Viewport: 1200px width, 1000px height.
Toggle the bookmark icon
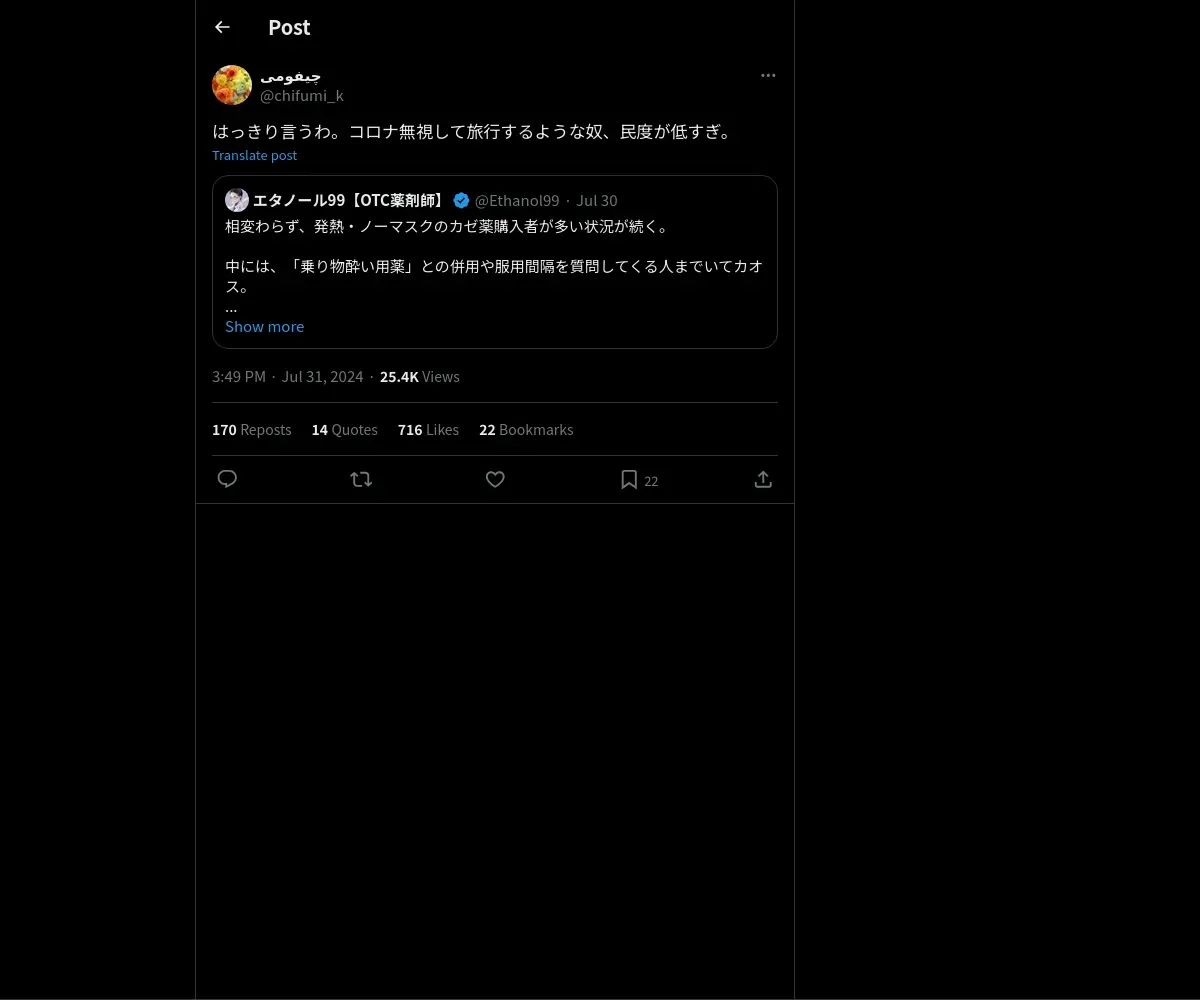point(629,480)
